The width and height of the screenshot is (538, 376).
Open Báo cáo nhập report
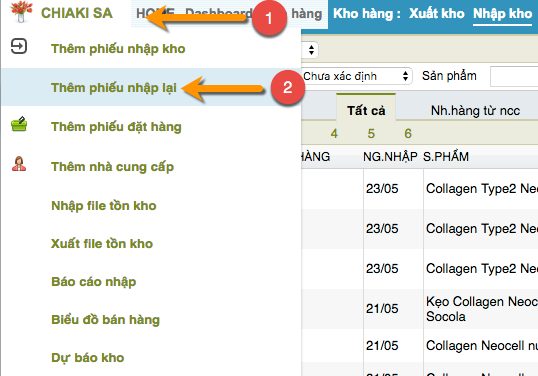(94, 282)
